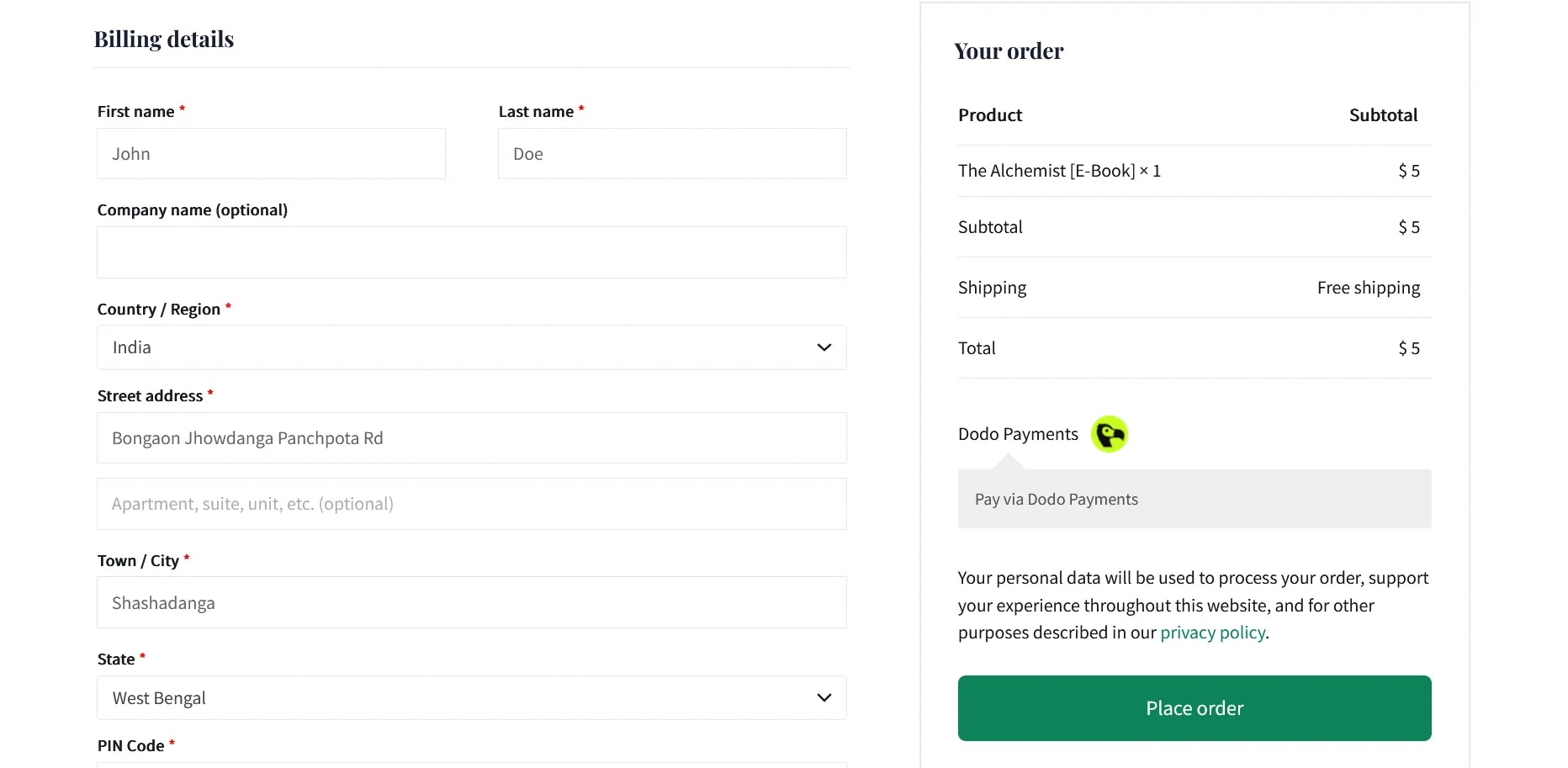Screen dimensions: 1568x768
Task: Click the Free shipping text
Action: (x=1368, y=287)
